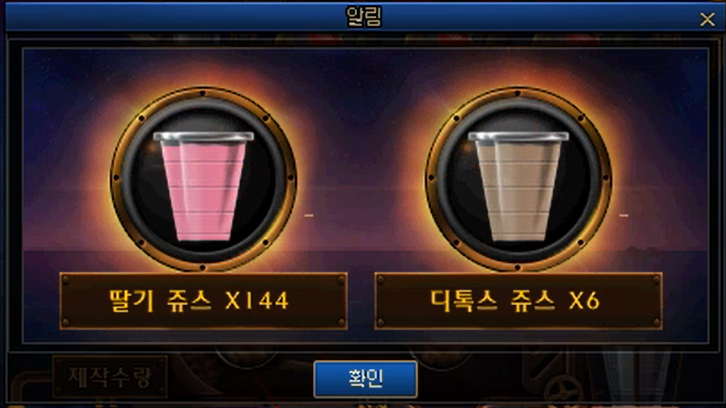Click the small dash beside detox juice porthole
726x408 pixels.
pyautogui.click(x=624, y=215)
